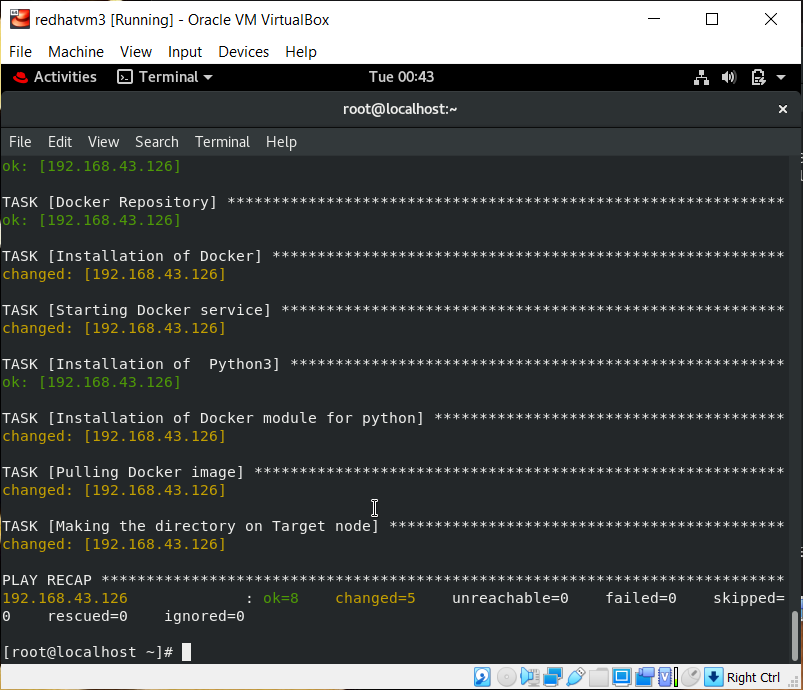Click the 'PLAY RECAP' heading text
Screen dimensions: 803x690
click(47, 580)
